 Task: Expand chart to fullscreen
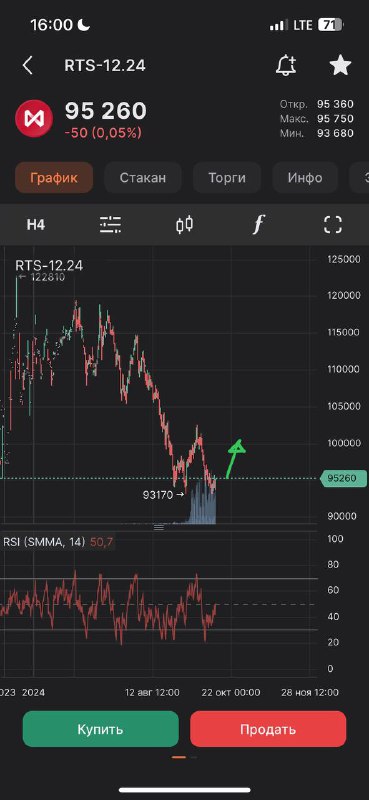click(333, 224)
